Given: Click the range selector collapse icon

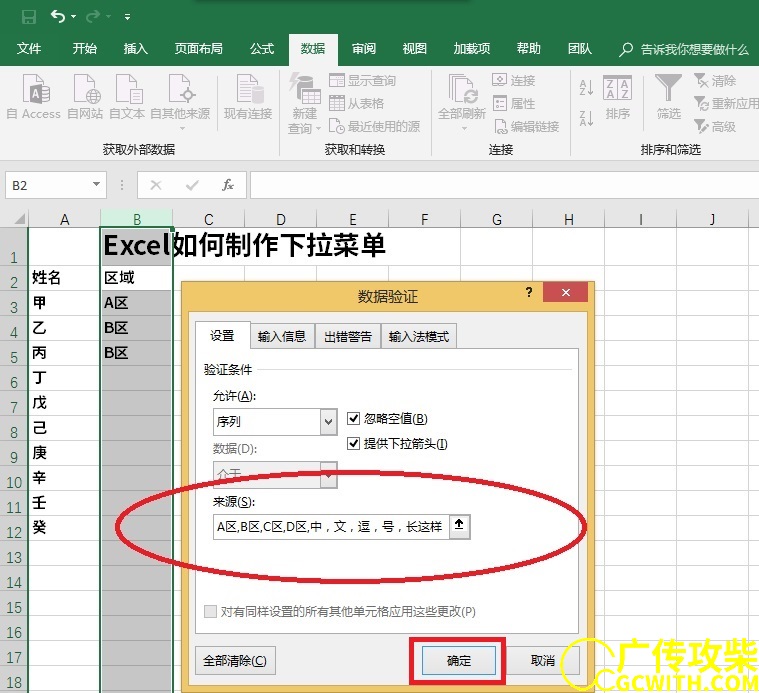Looking at the screenshot, I should click(459, 525).
